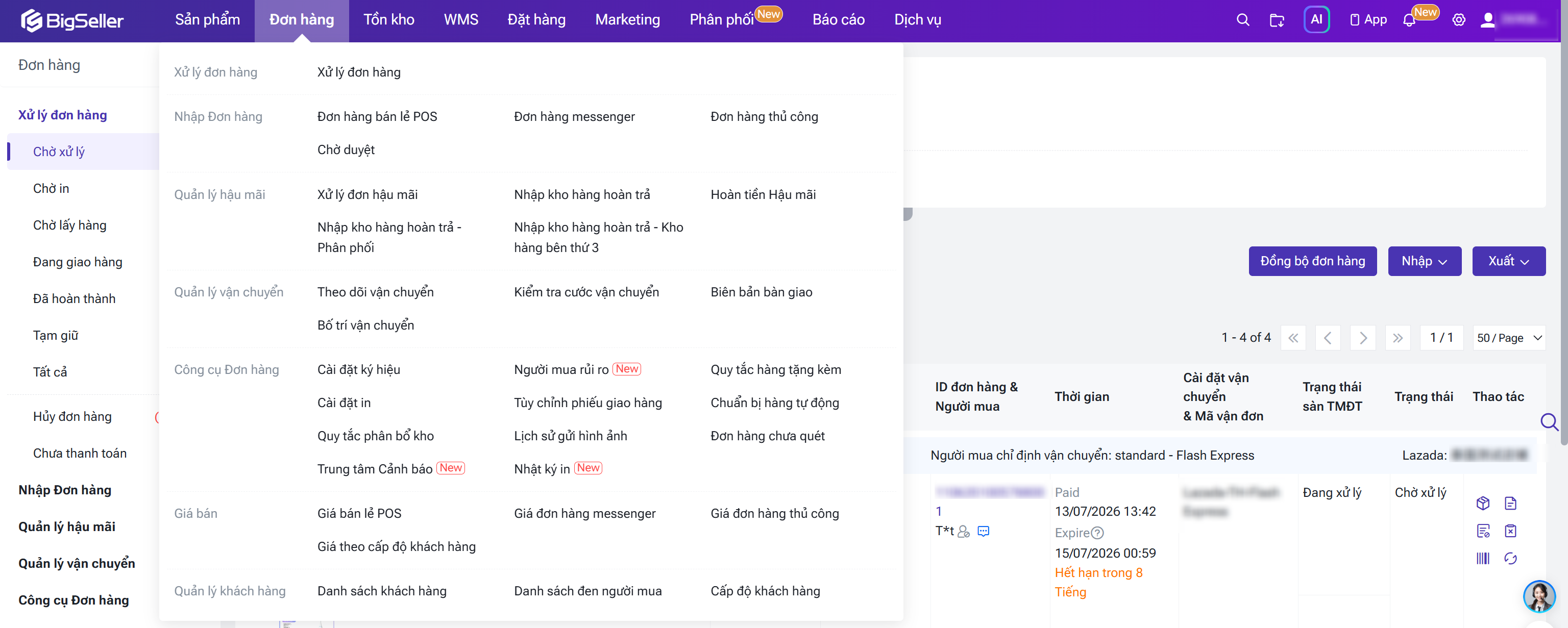Open the 50 / Page size selector
1568x628 pixels.
[1508, 338]
